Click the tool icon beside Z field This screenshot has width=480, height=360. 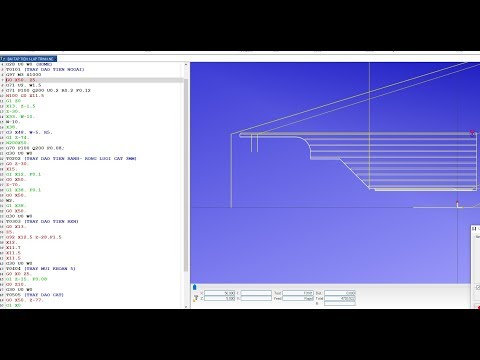pos(196,298)
